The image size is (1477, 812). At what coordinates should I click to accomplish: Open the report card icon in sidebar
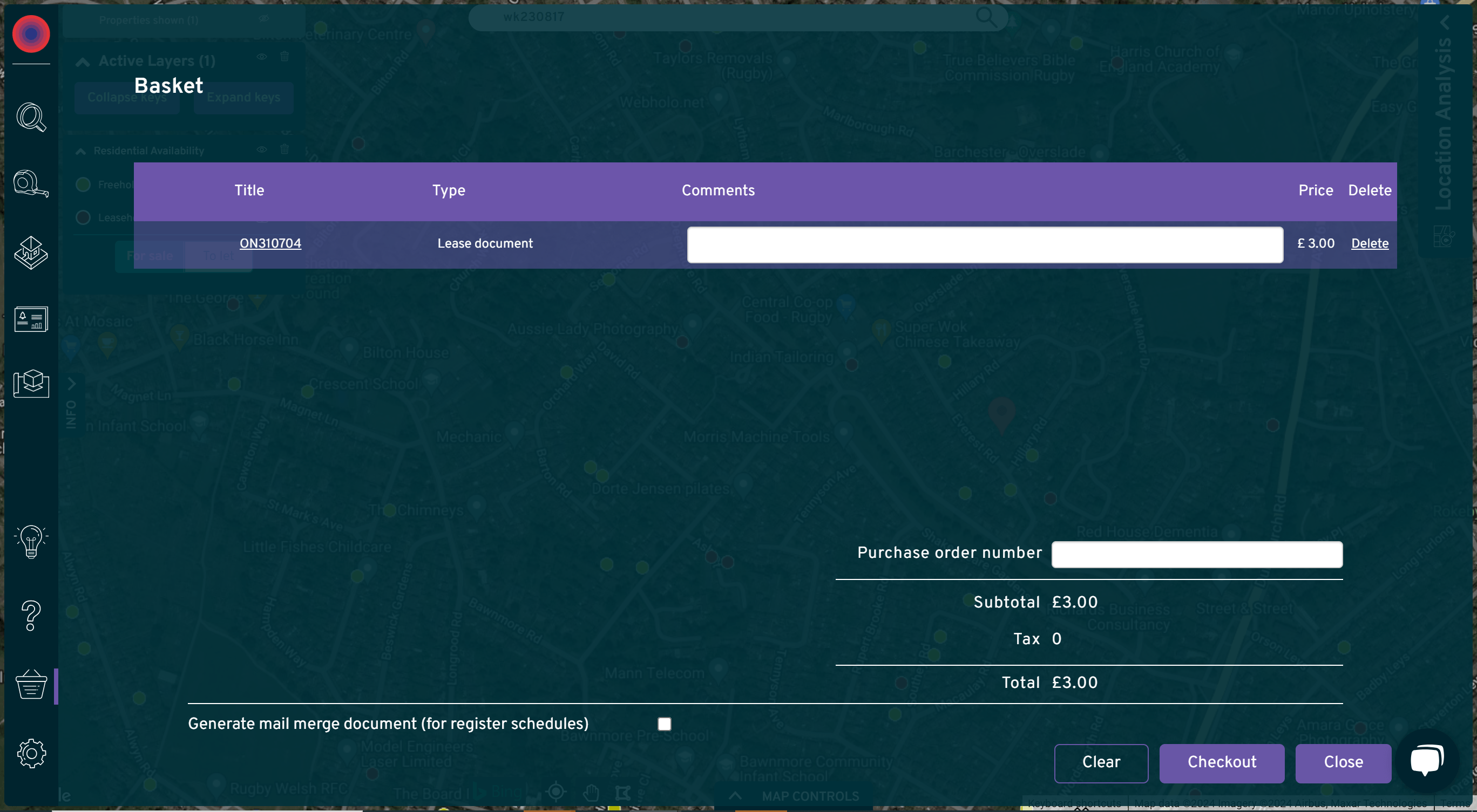click(31, 319)
